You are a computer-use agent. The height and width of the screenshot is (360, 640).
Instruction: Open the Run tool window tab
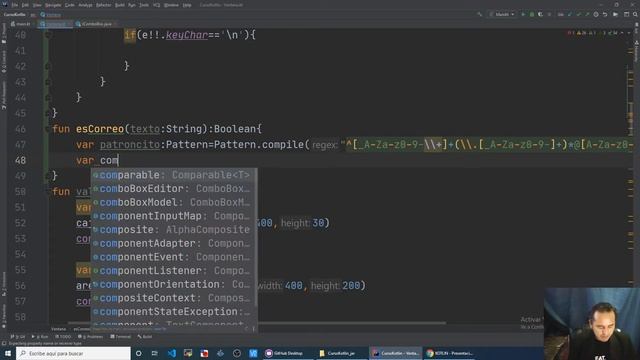pos(40,337)
